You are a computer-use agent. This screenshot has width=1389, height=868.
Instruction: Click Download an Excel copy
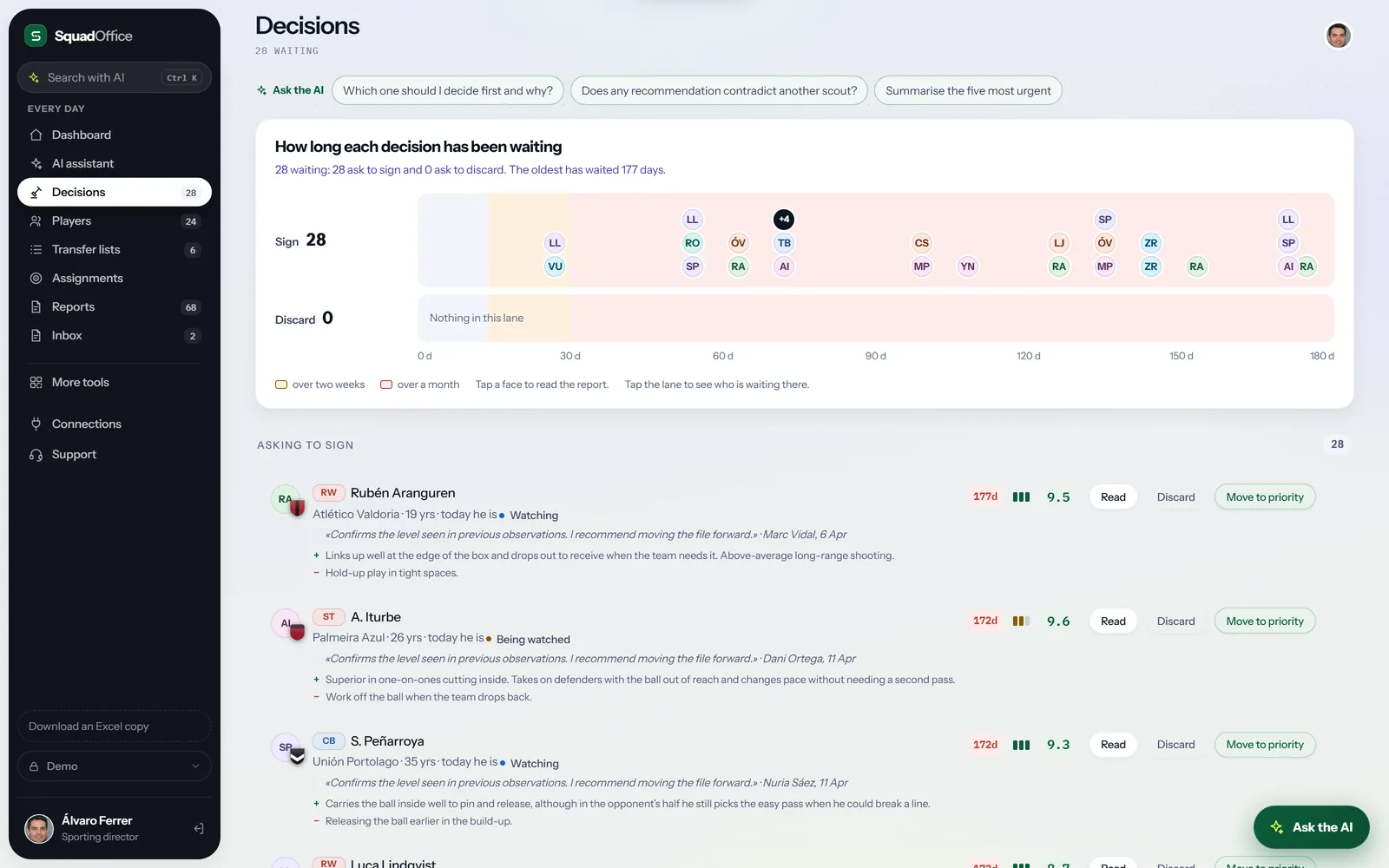point(115,727)
